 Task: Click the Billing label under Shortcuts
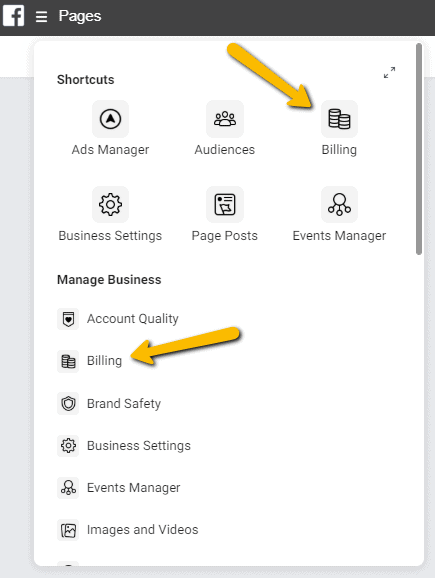coord(339,150)
